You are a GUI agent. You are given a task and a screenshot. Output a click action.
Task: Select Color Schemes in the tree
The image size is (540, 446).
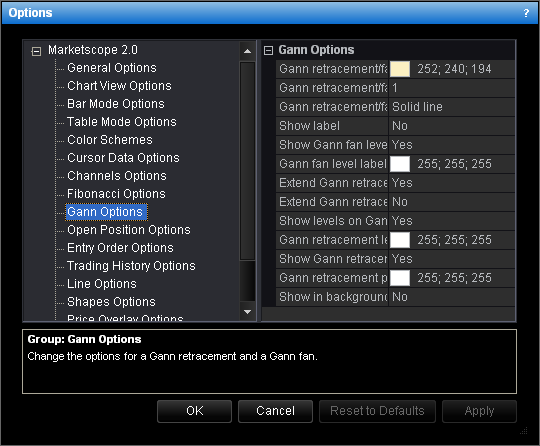point(110,140)
